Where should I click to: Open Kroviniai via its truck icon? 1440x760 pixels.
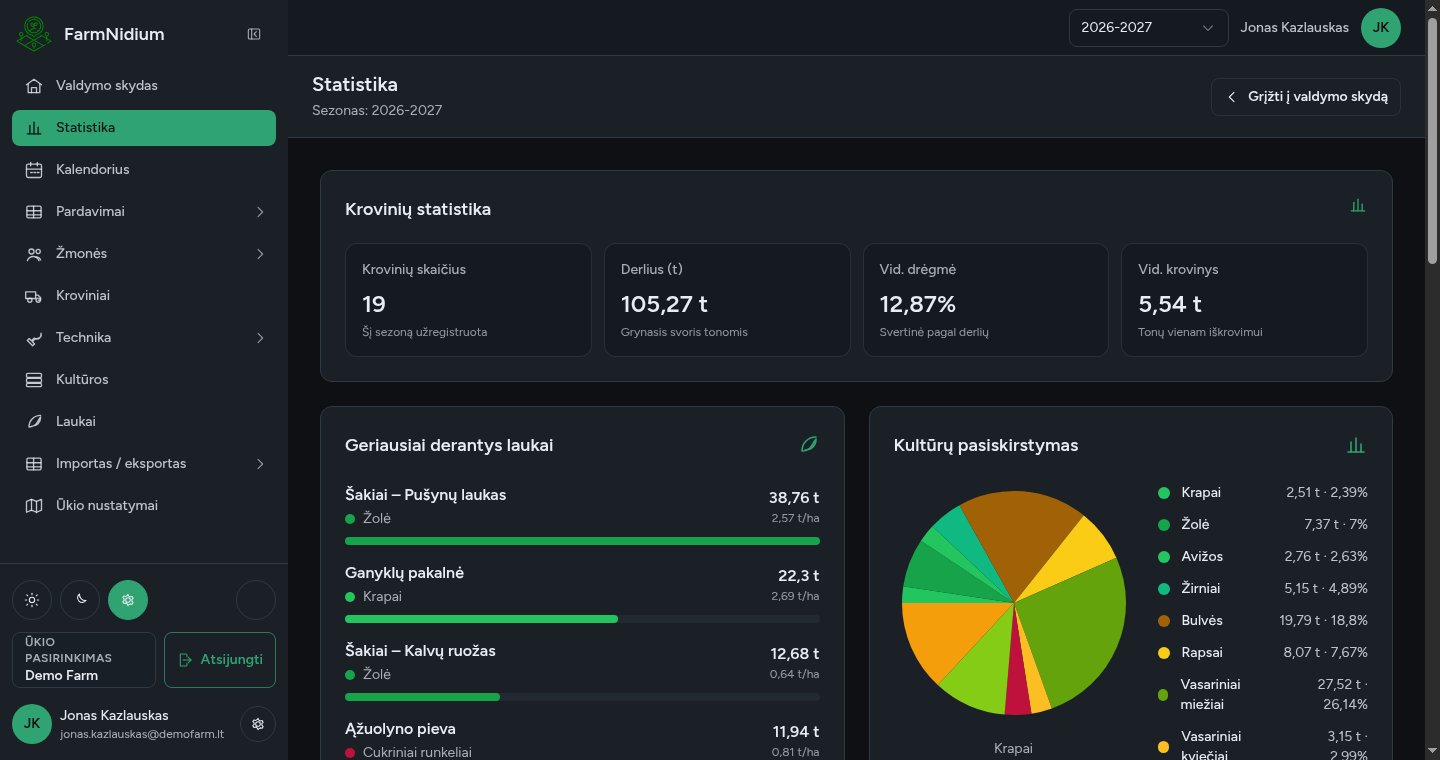(34, 296)
